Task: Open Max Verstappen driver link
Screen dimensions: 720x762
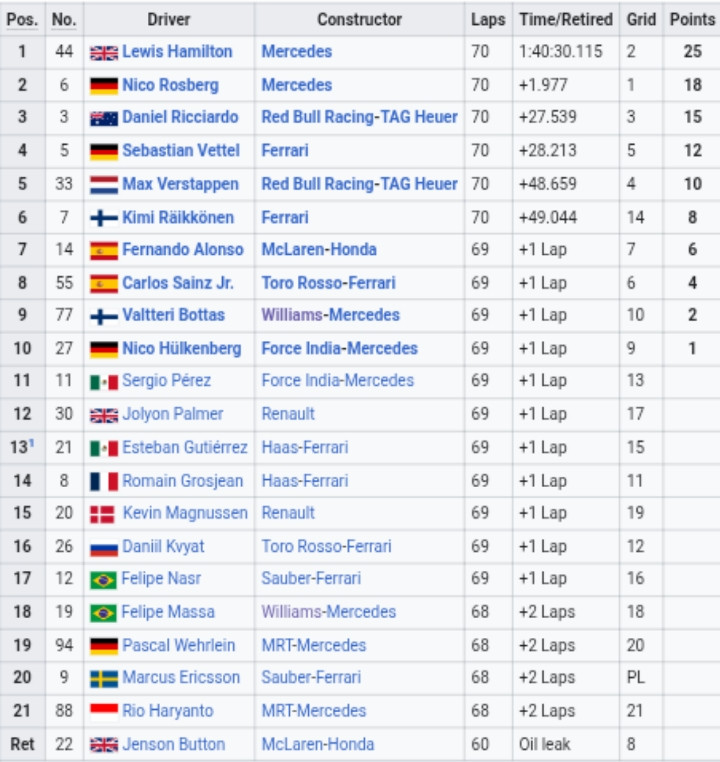Action: pyautogui.click(x=180, y=184)
